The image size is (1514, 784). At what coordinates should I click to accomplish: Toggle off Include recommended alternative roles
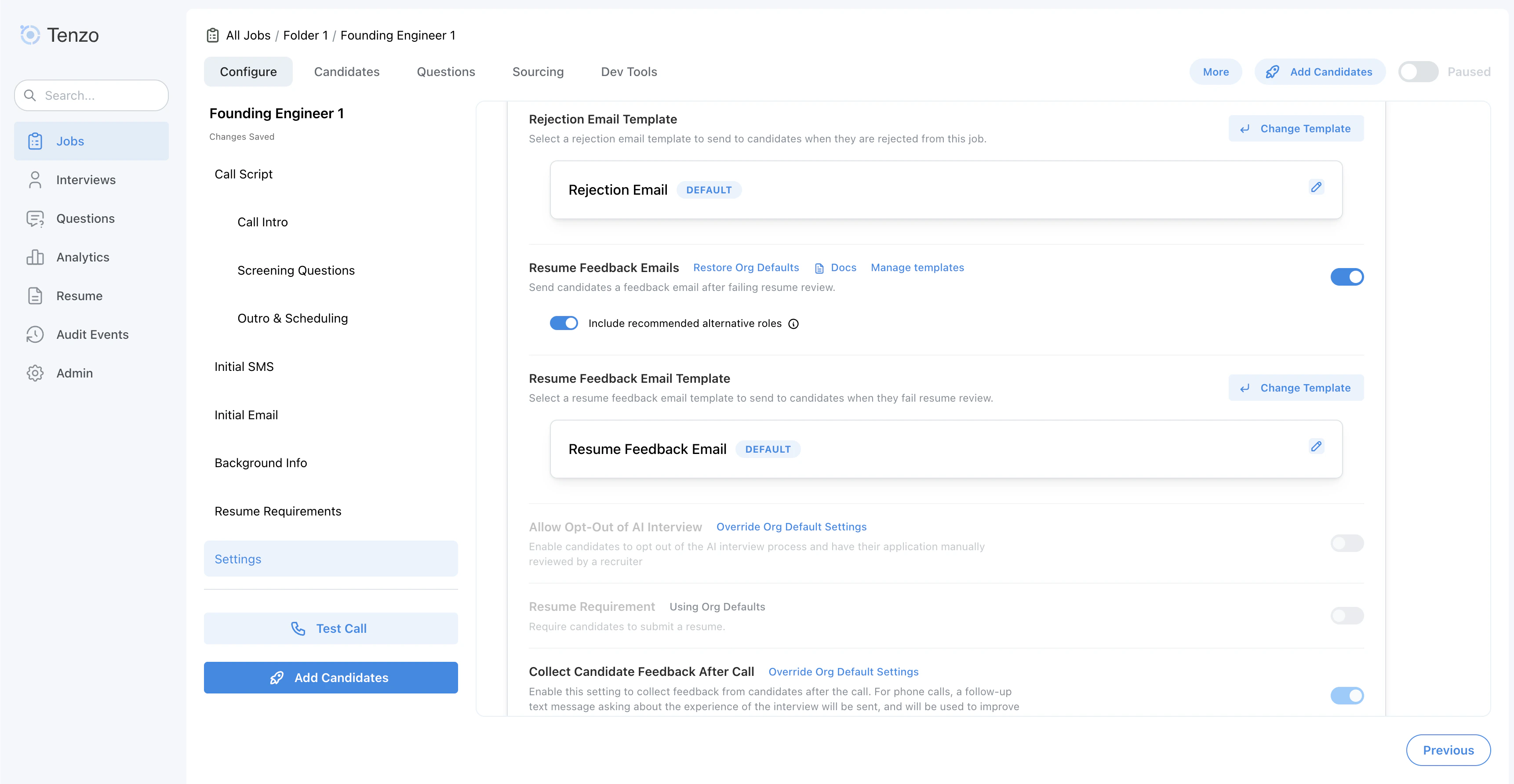tap(564, 323)
